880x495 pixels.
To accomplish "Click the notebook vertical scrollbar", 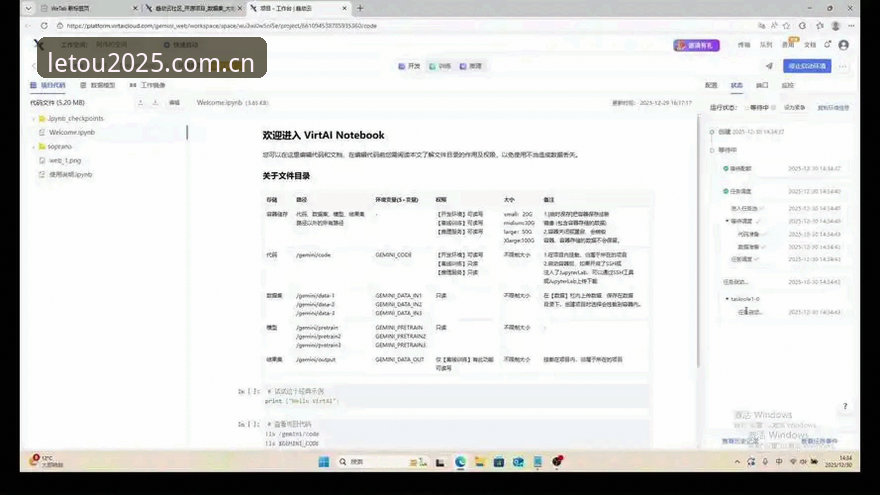I will point(699,241).
